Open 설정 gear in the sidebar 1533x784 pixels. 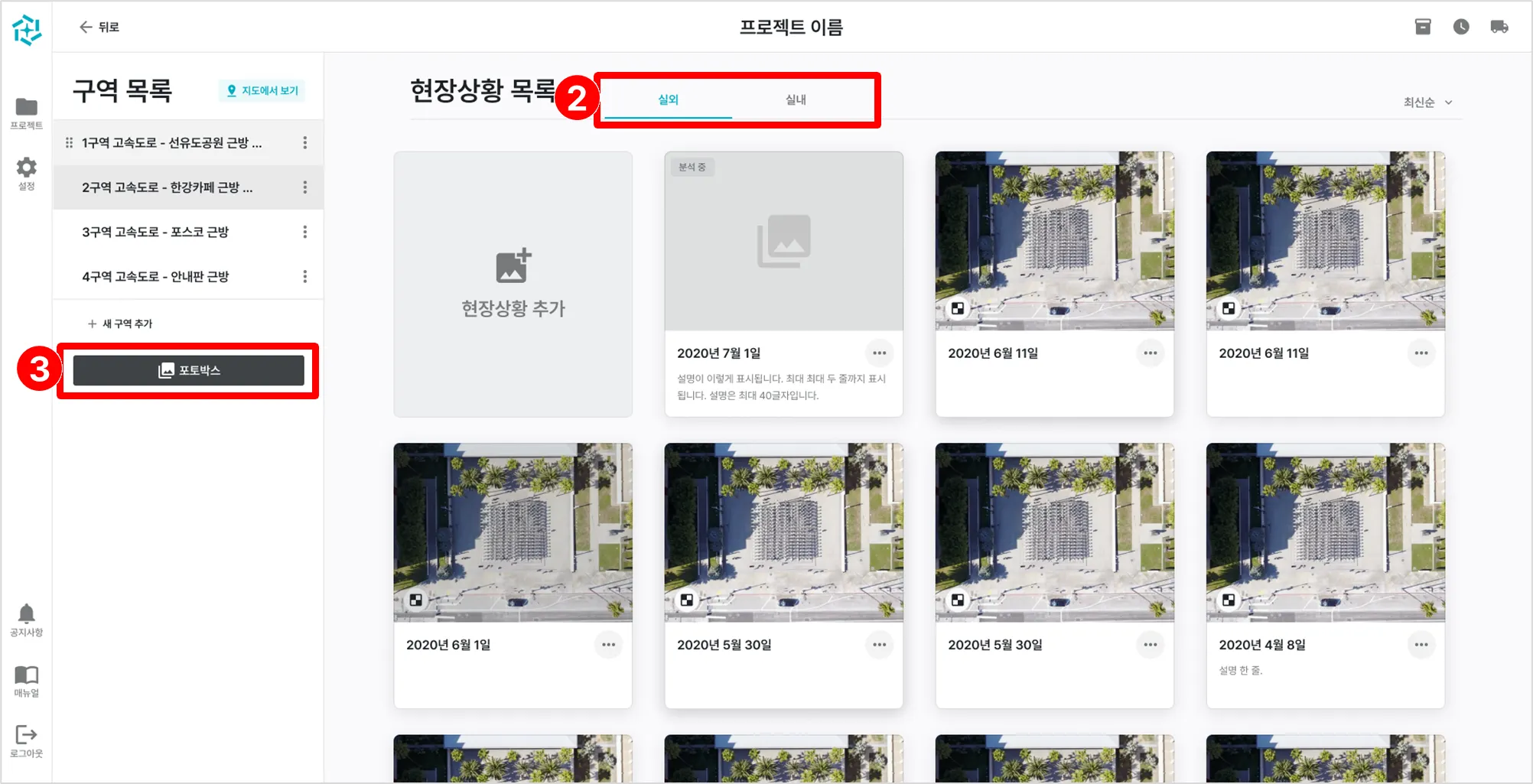(x=27, y=174)
